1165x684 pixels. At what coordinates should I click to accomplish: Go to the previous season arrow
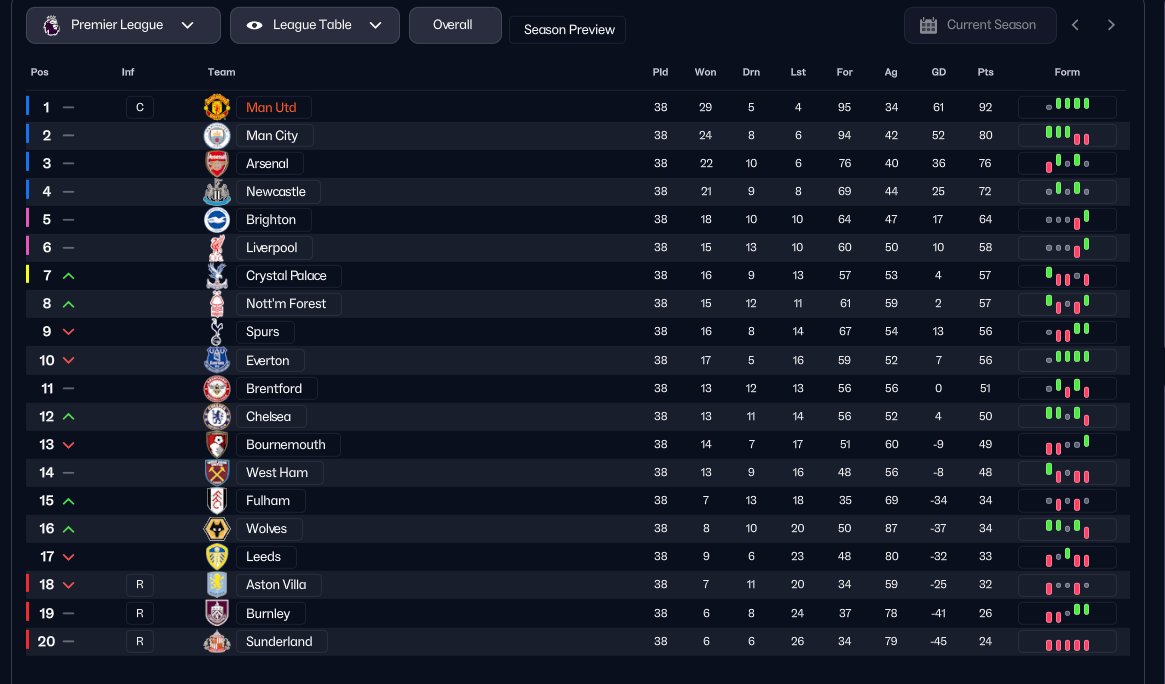tap(1075, 25)
